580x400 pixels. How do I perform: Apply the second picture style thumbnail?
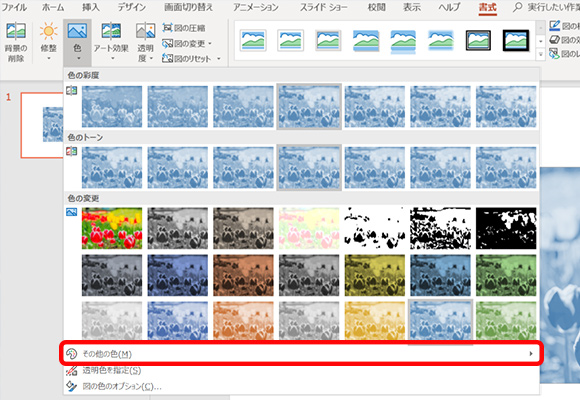tap(290, 40)
